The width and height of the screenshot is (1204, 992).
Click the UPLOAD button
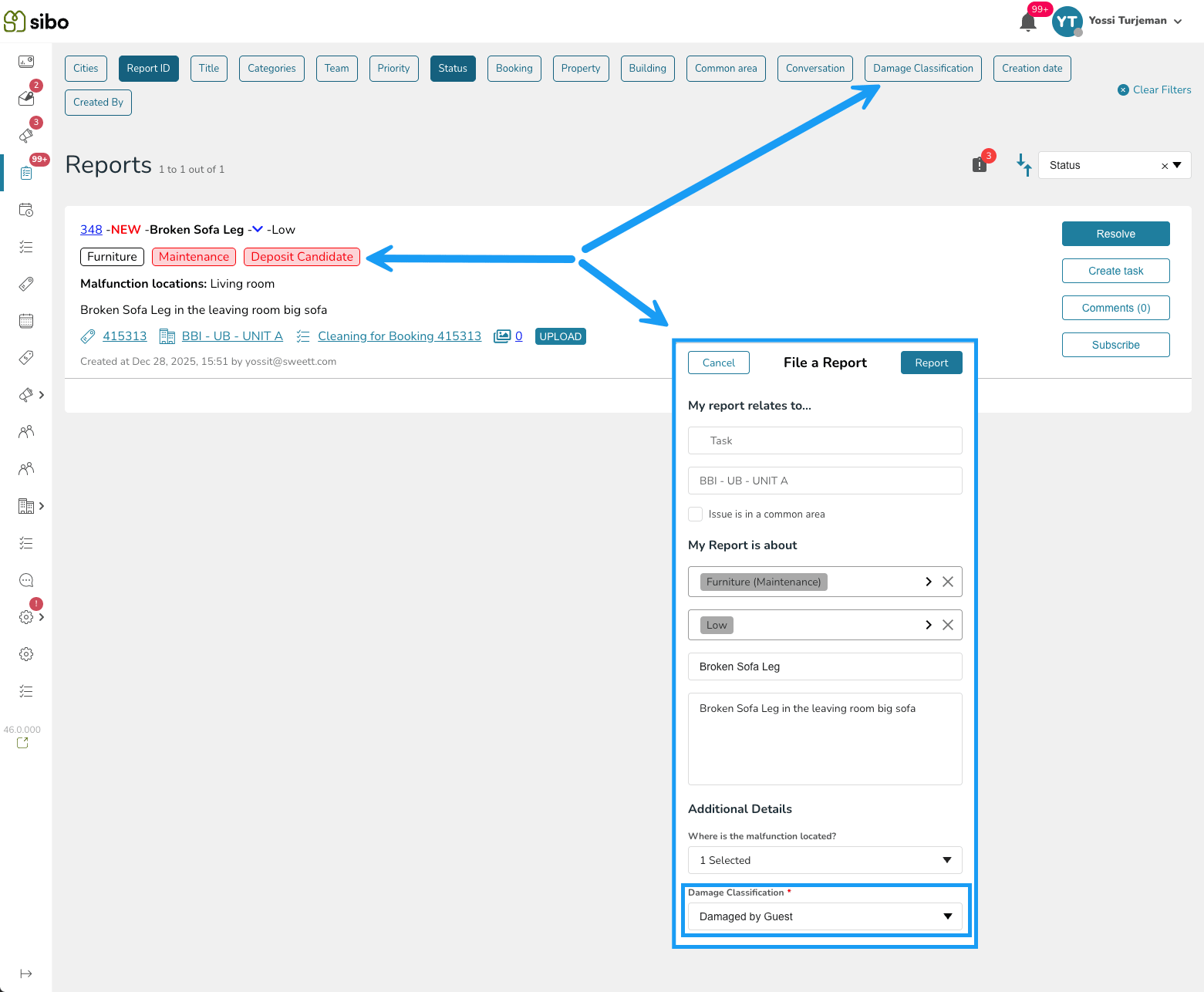561,336
